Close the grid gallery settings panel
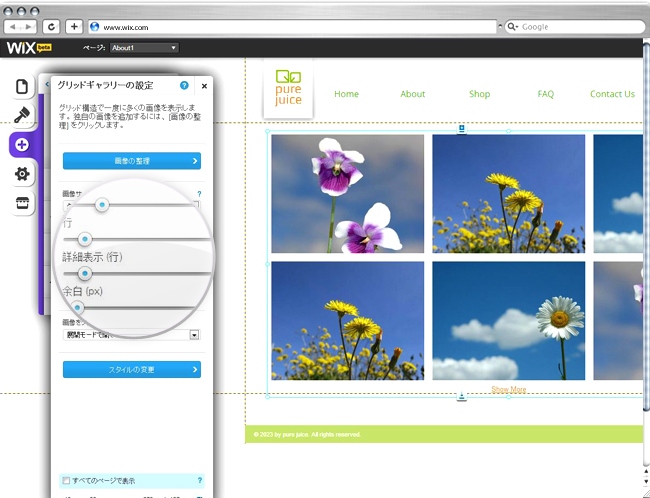Viewport: 650px width, 498px height. coord(204,86)
